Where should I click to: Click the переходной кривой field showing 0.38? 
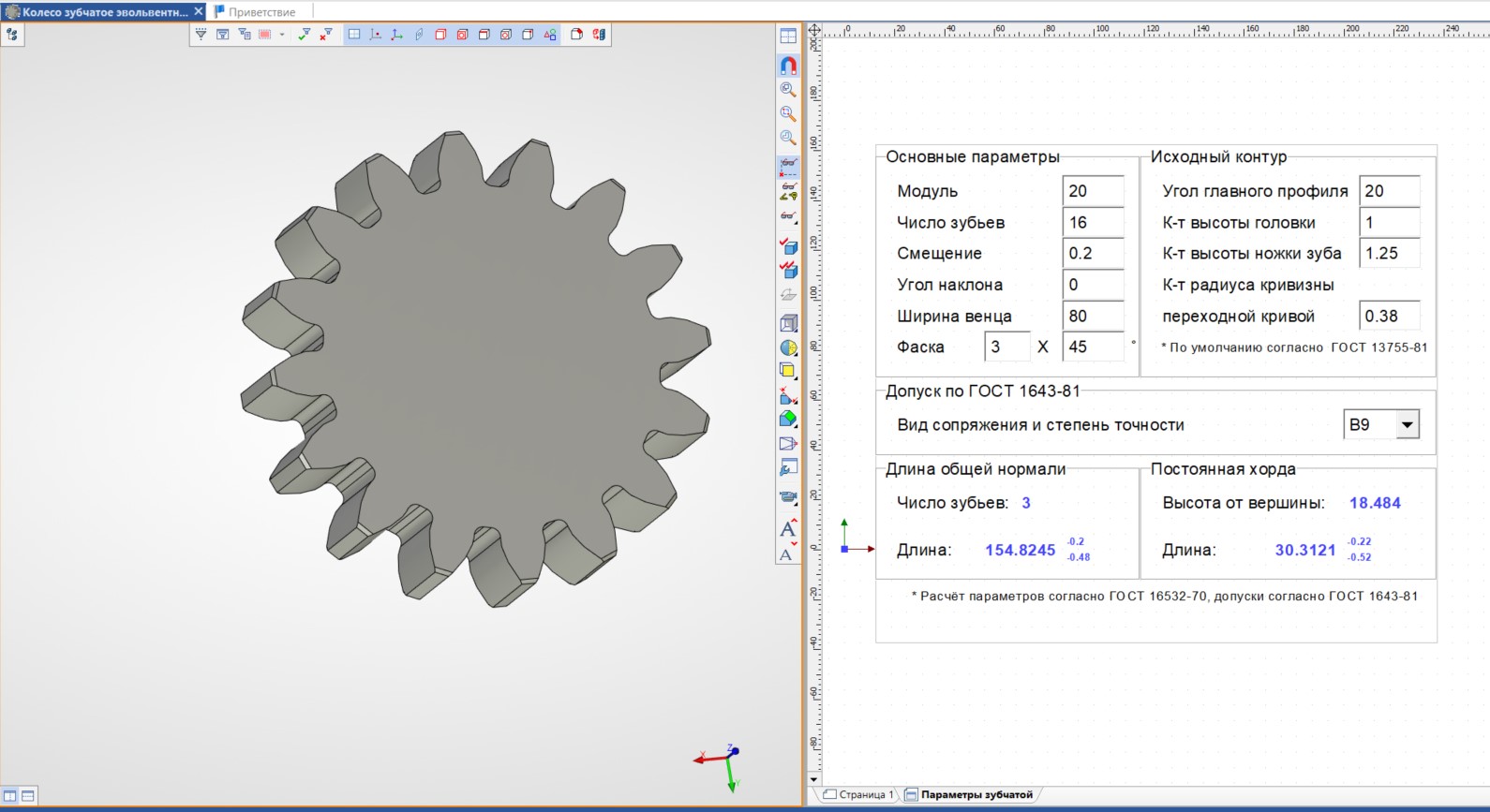point(1390,317)
